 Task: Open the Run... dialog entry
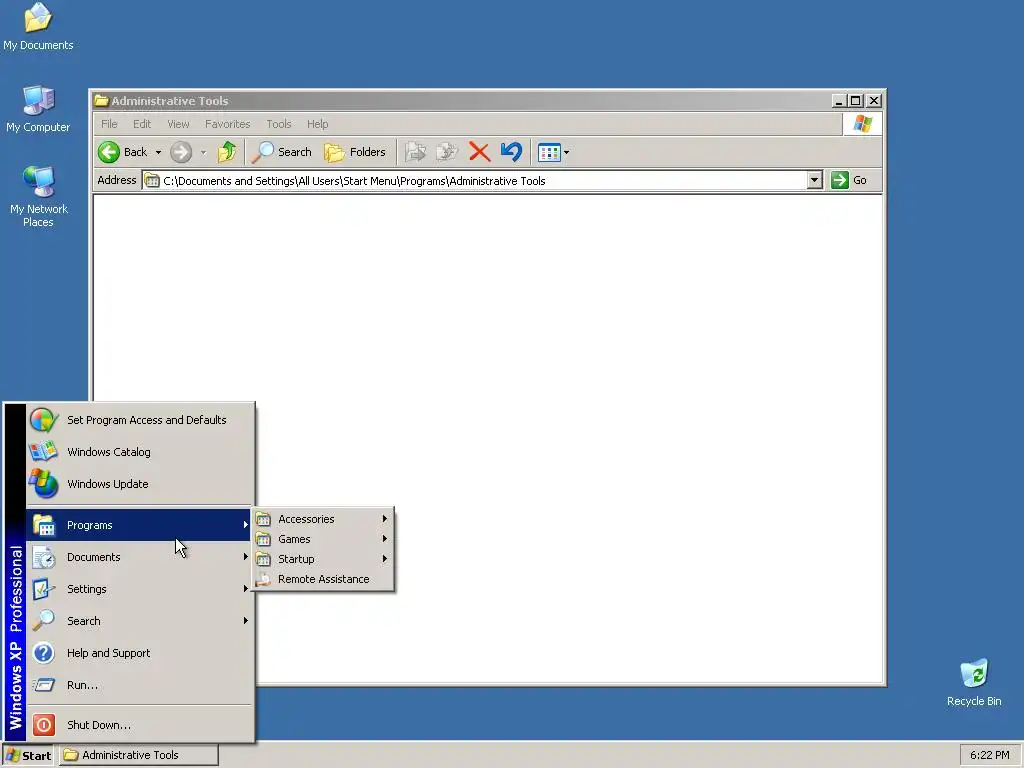[x=140, y=685]
